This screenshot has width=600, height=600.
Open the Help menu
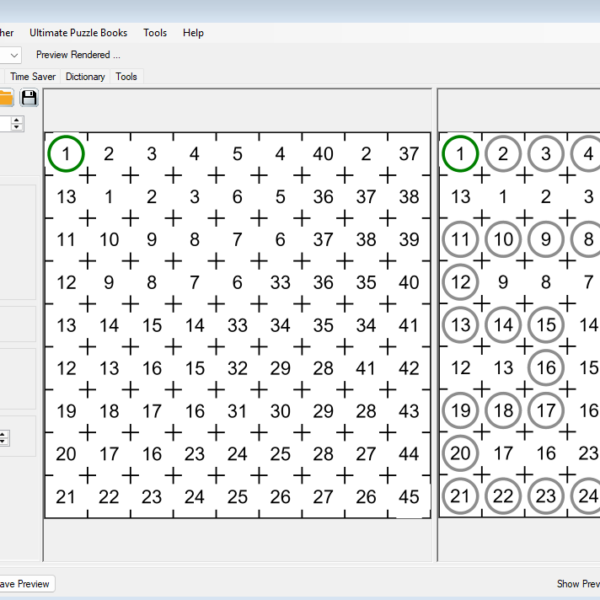pyautogui.click(x=193, y=33)
